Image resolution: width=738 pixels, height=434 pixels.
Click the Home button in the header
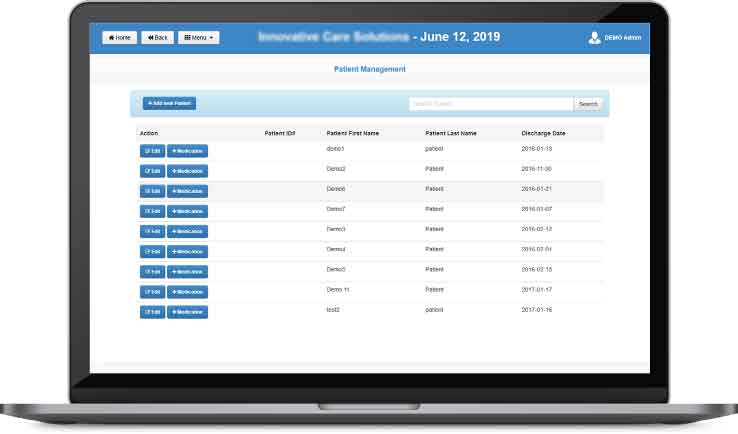pyautogui.click(x=119, y=38)
